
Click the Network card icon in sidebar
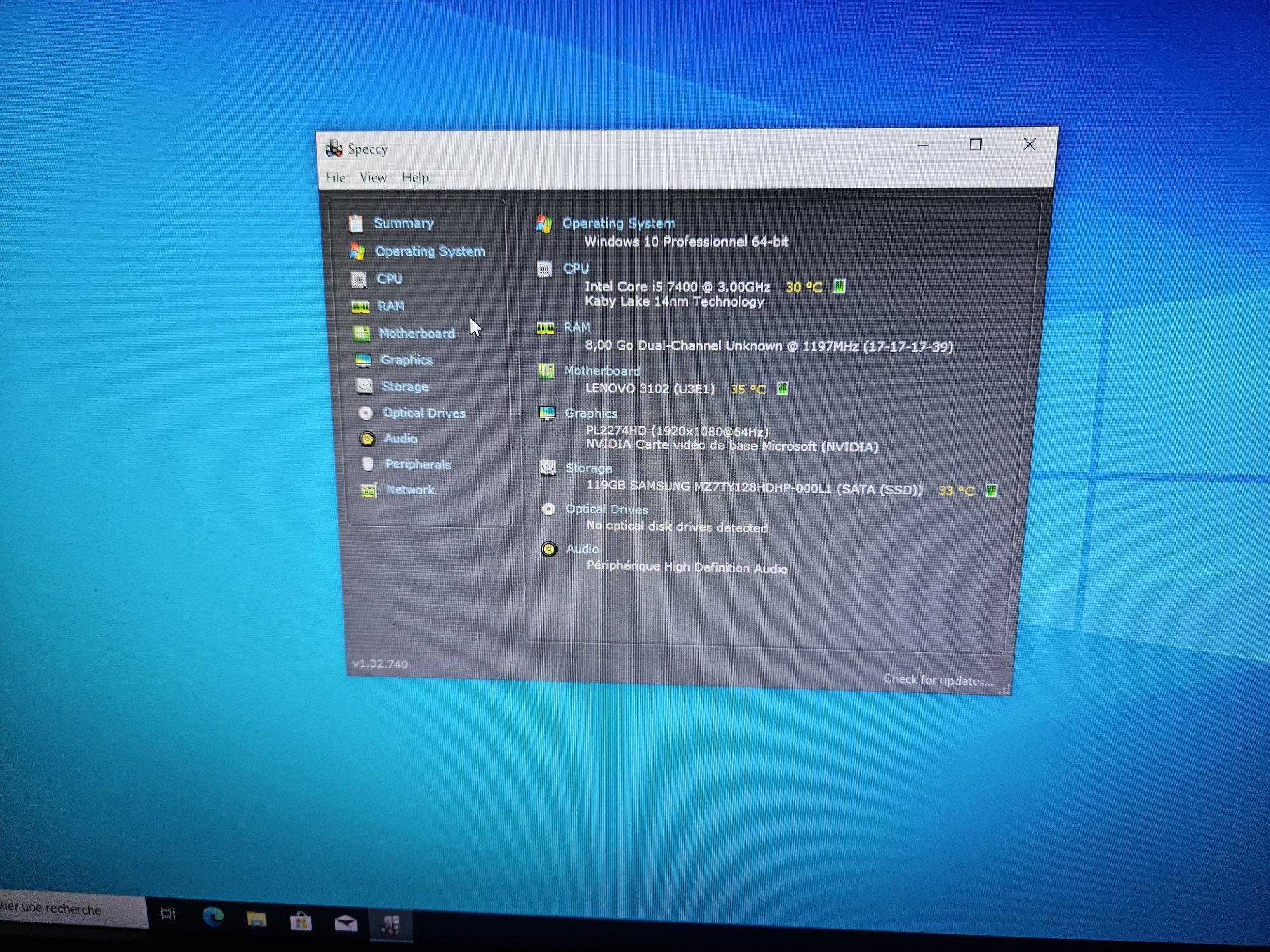click(x=369, y=490)
